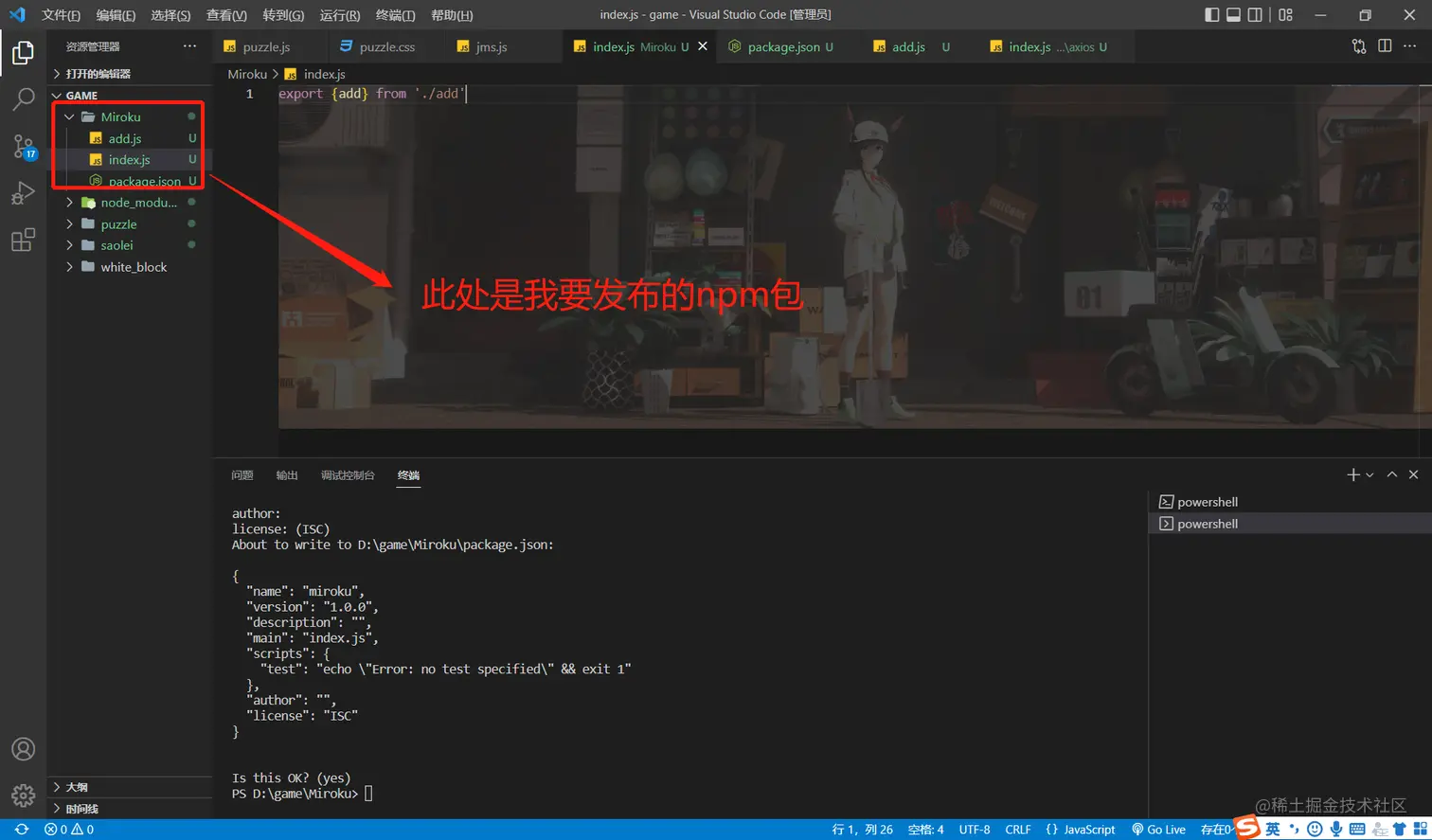The image size is (1432, 840).
Task: Open add.js in the Miroku folder
Action: click(130, 138)
